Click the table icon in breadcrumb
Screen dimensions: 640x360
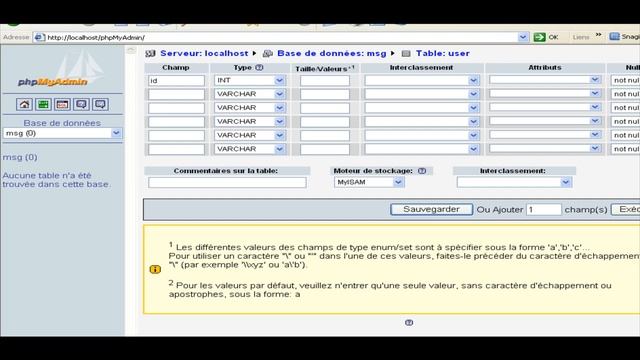tap(406, 53)
